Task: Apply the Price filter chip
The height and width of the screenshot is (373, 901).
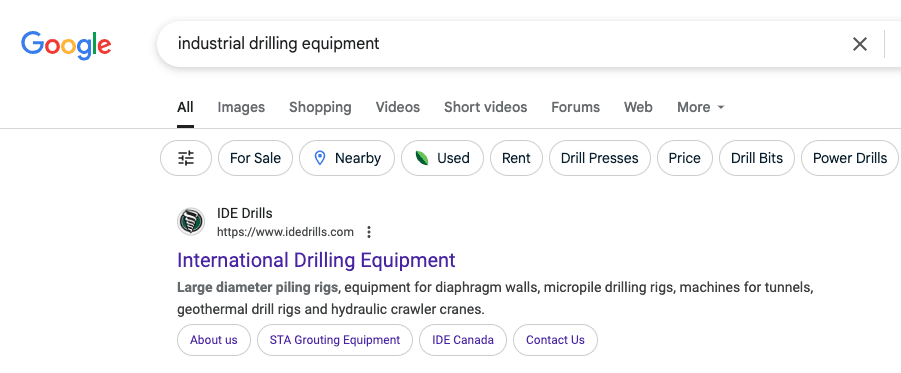Action: 684,158
